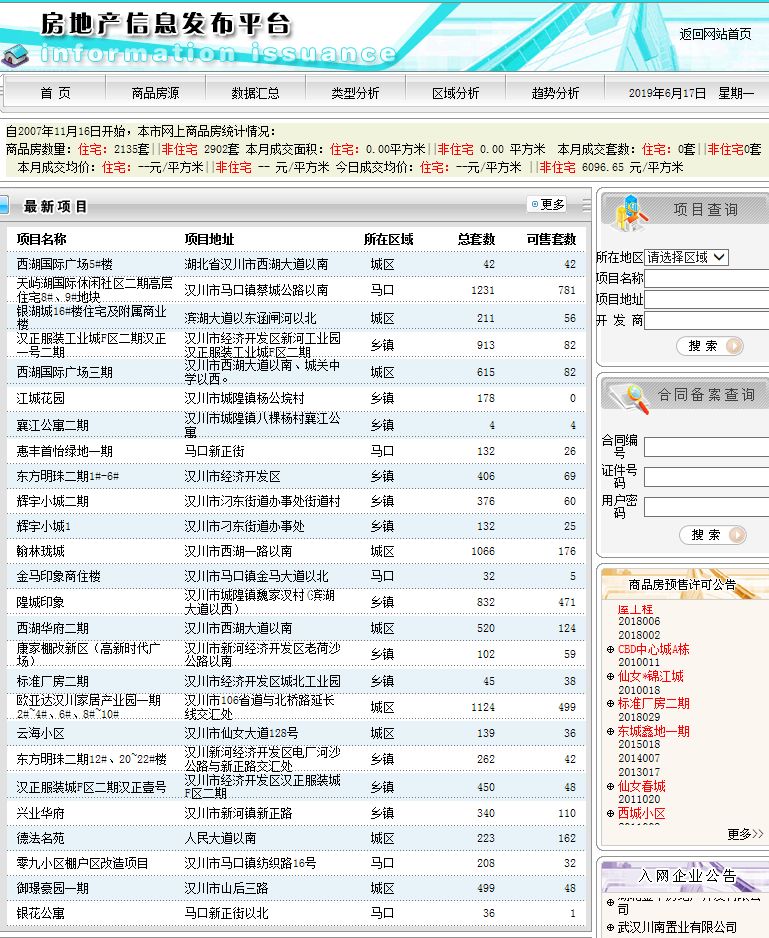Image resolution: width=769 pixels, height=938 pixels.
Task: Click permit number 2010011
Action: (639, 663)
